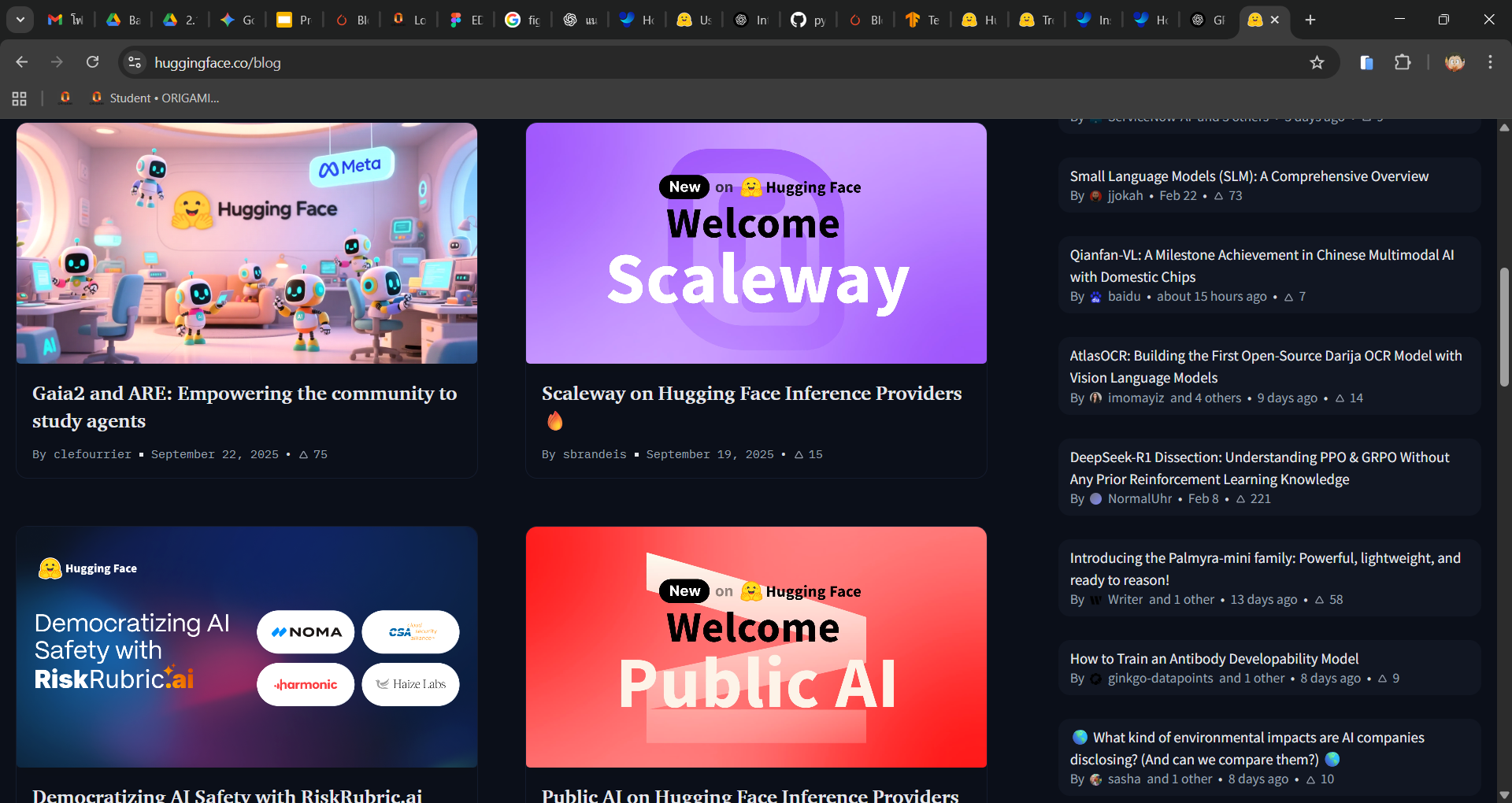Open Small Language Models comprehensive overview post

(1248, 176)
